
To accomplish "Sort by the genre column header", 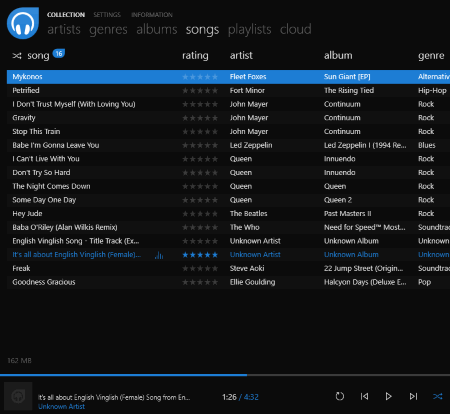I will click(431, 56).
